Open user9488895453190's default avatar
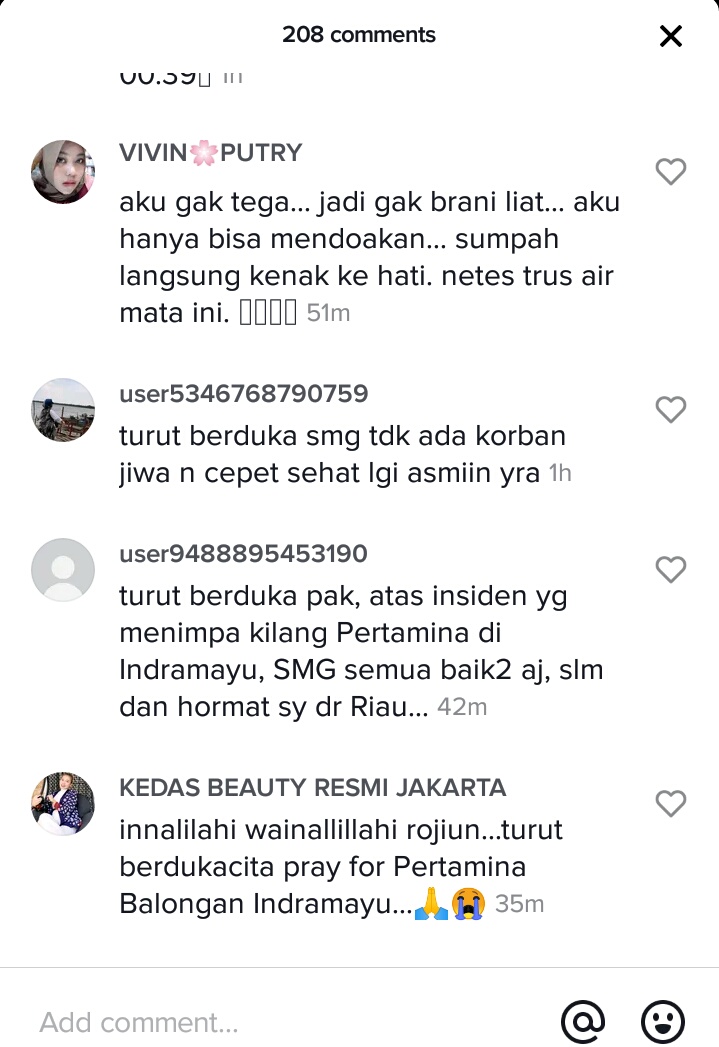 pyautogui.click(x=63, y=570)
